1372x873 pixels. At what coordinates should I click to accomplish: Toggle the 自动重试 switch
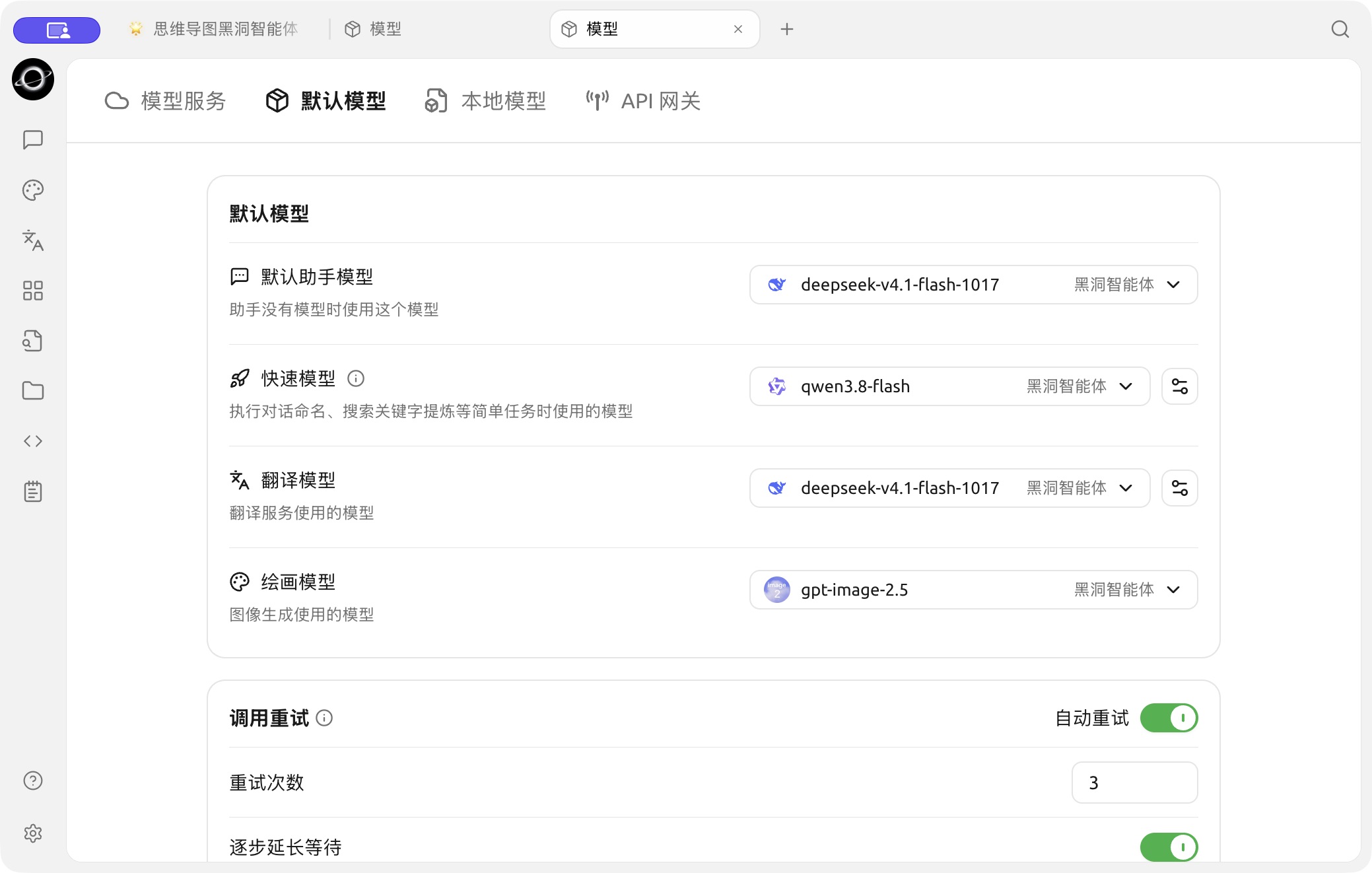[1169, 718]
